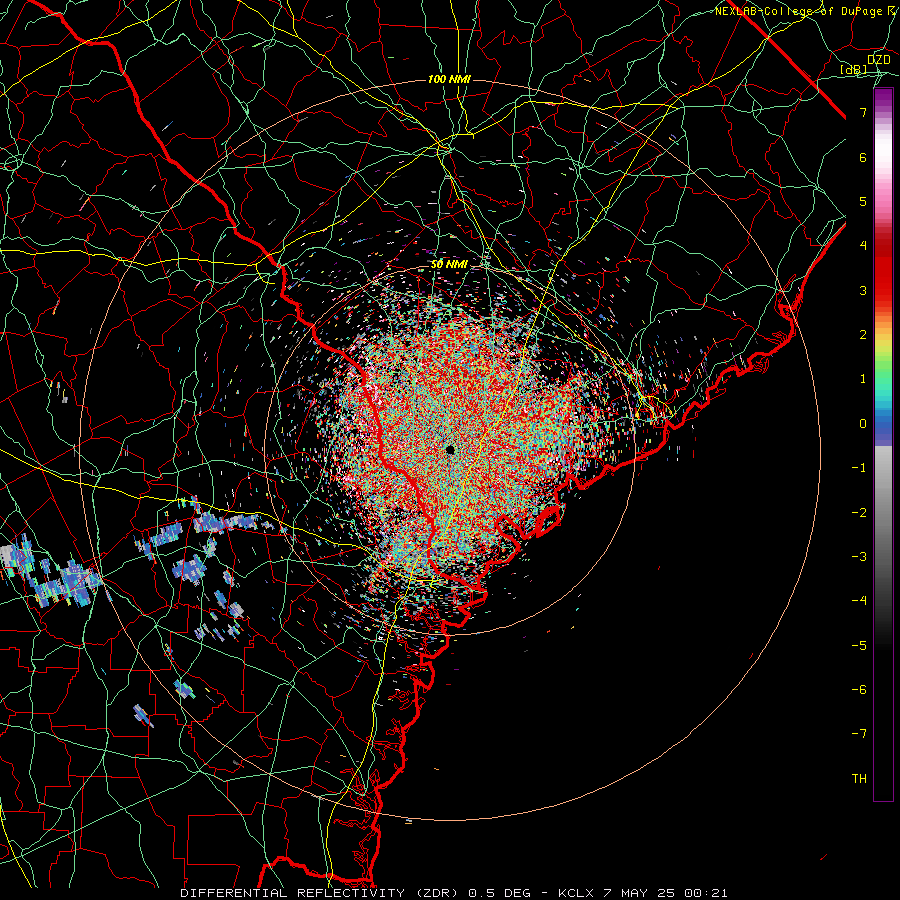Click the DZD product label above the colorbar
The height and width of the screenshot is (900, 900).
879,59
